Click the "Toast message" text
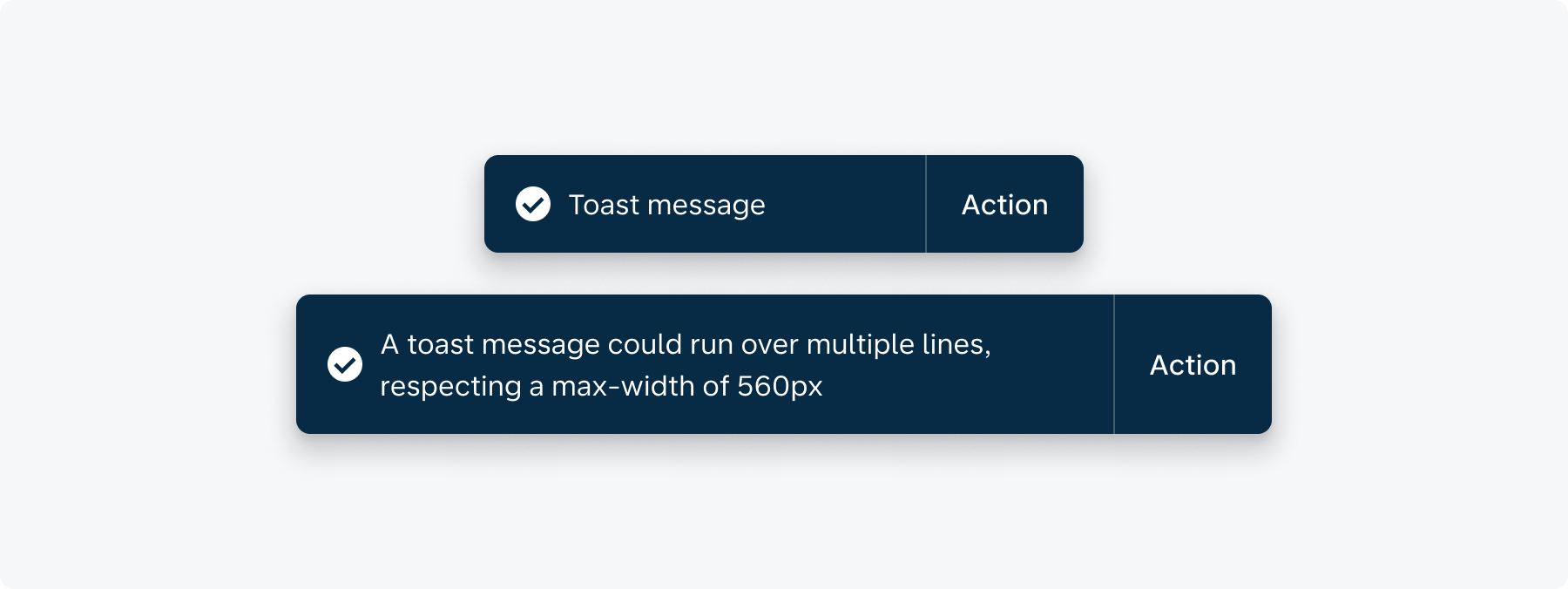The width and height of the screenshot is (1568, 589). tap(666, 205)
